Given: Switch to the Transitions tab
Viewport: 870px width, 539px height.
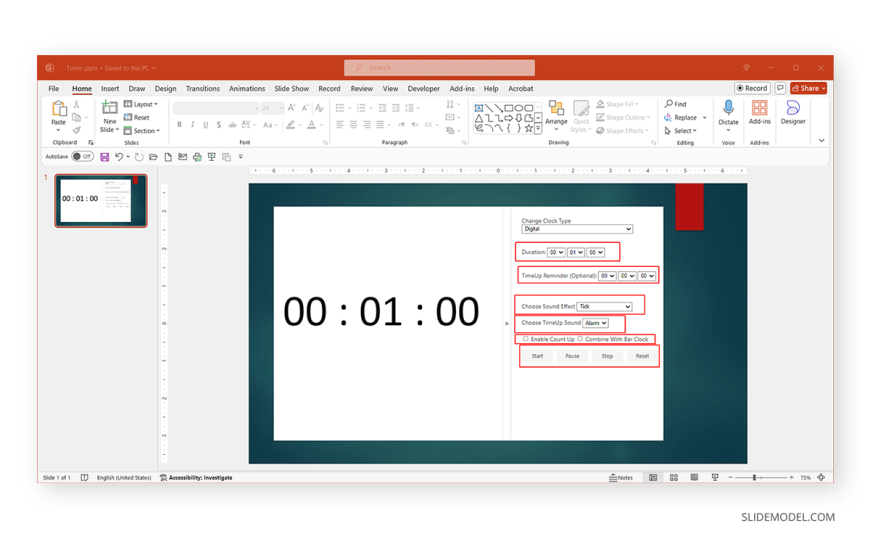Looking at the screenshot, I should (203, 89).
